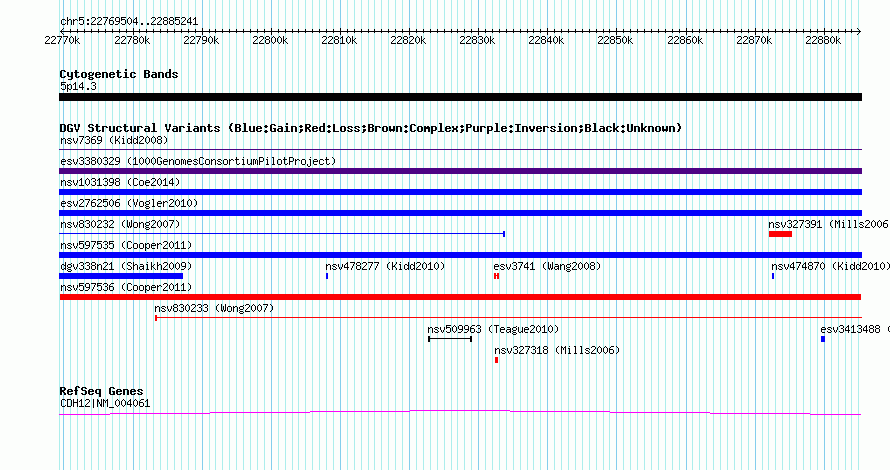Select the dgv338n21 short blue bar
The height and width of the screenshot is (470, 890).
click(121, 276)
